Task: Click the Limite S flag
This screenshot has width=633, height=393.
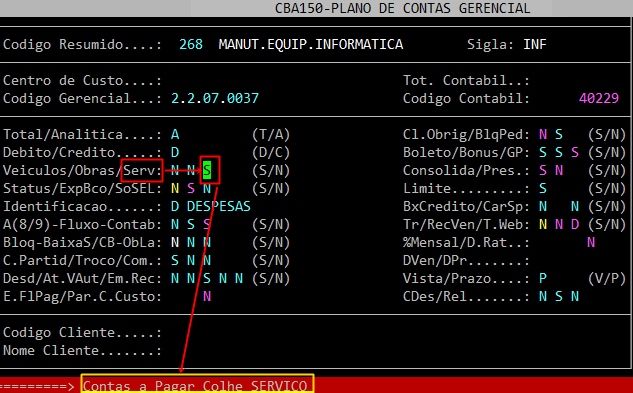Action: coord(543,188)
